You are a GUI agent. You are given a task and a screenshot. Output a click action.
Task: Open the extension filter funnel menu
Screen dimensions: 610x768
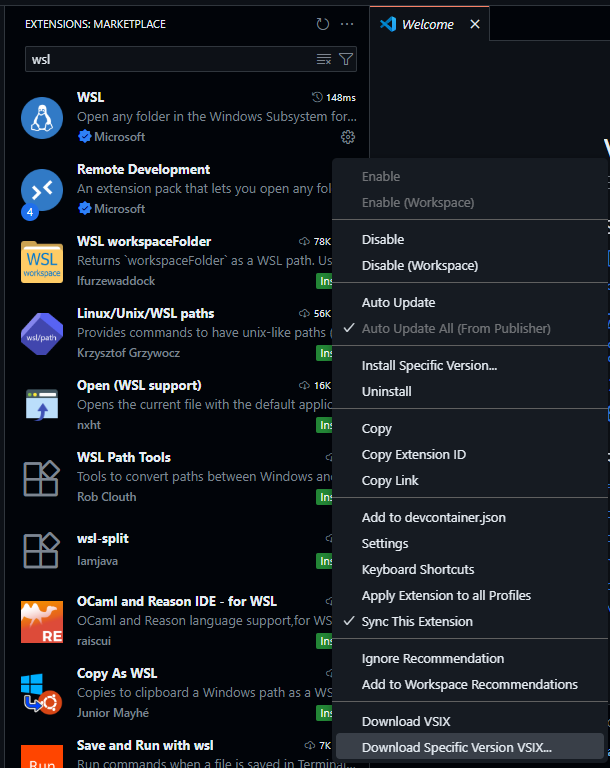point(346,59)
